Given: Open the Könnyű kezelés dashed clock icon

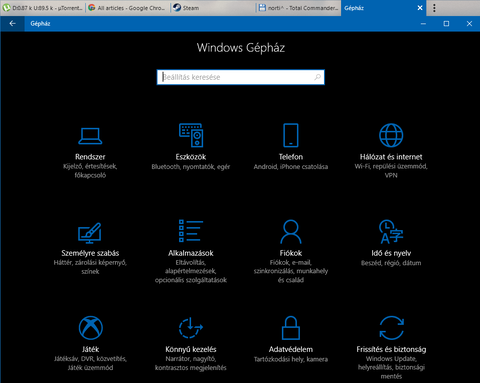Looking at the screenshot, I should coord(191,328).
